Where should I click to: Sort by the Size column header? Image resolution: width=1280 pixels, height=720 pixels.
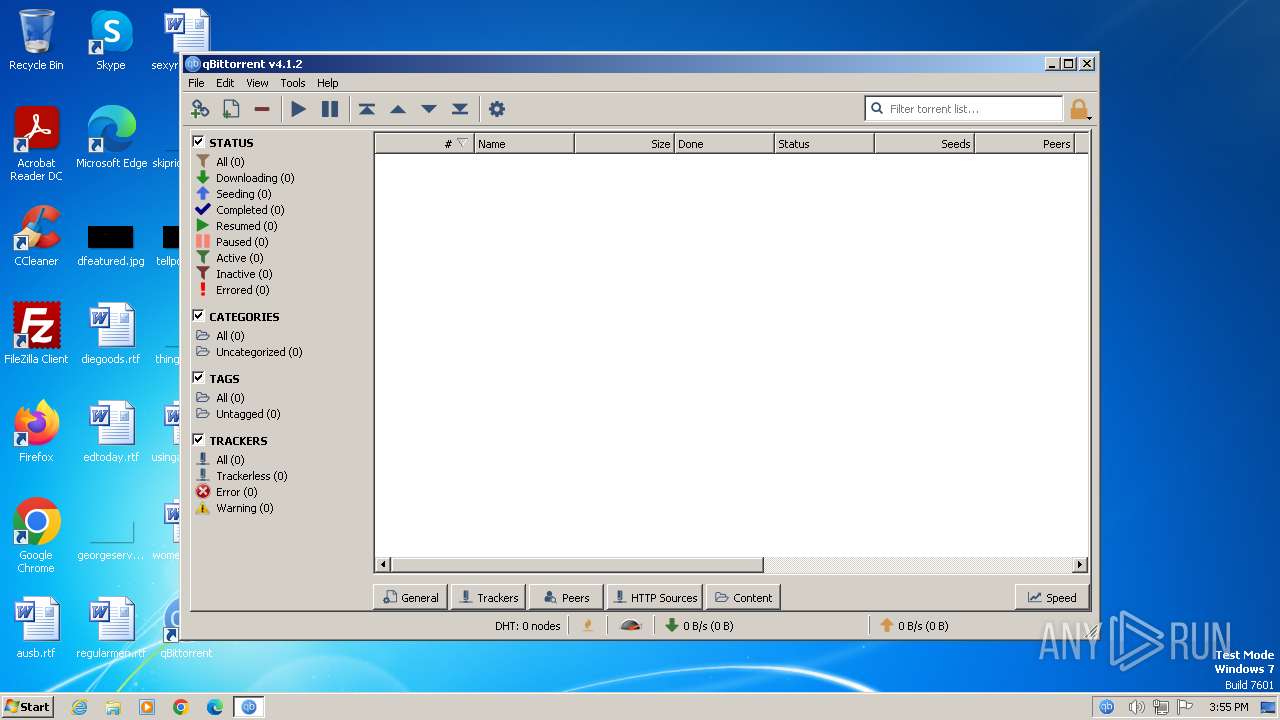pyautogui.click(x=624, y=143)
